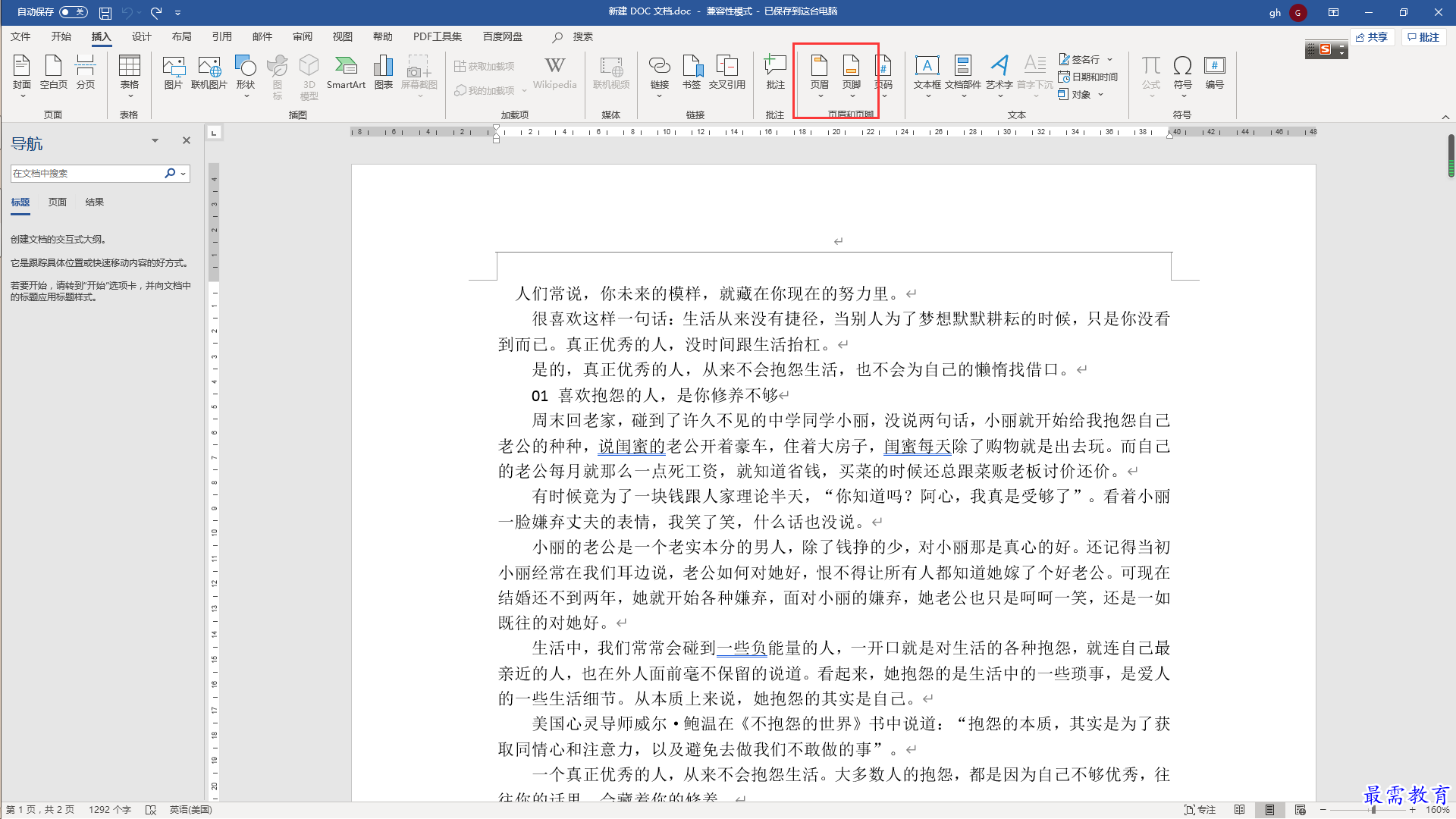Open the 视图 (View) tab

click(x=343, y=36)
